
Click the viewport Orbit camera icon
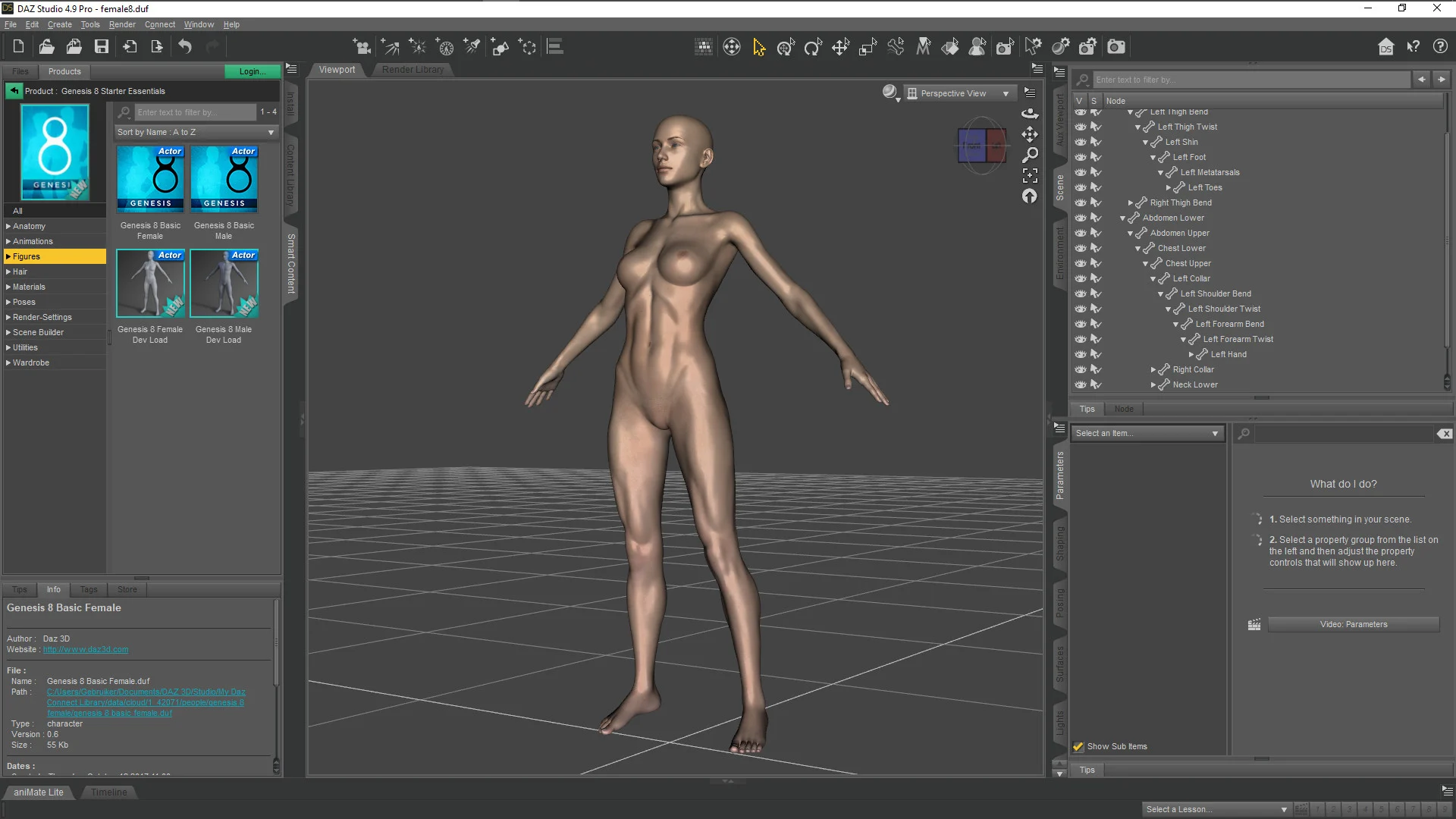point(1029,114)
